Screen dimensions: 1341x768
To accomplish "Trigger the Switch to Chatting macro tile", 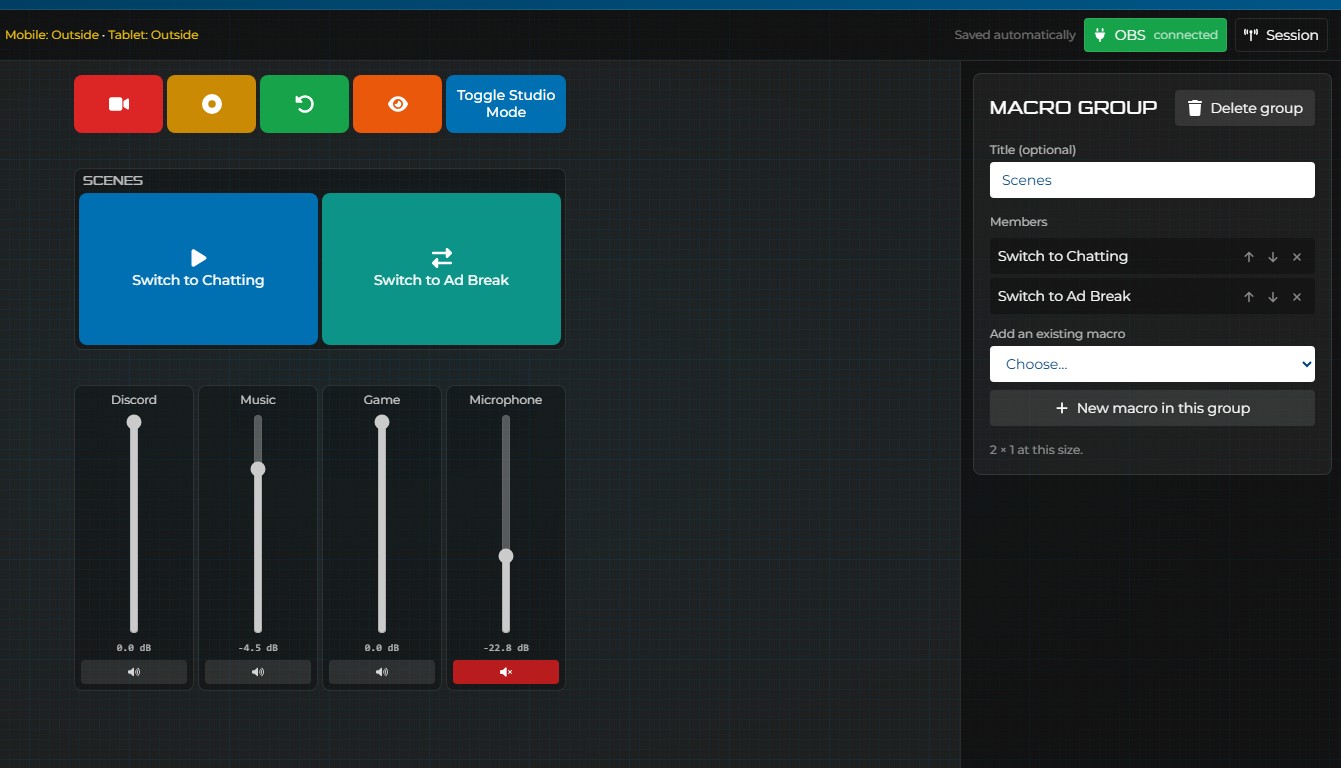I will point(198,269).
